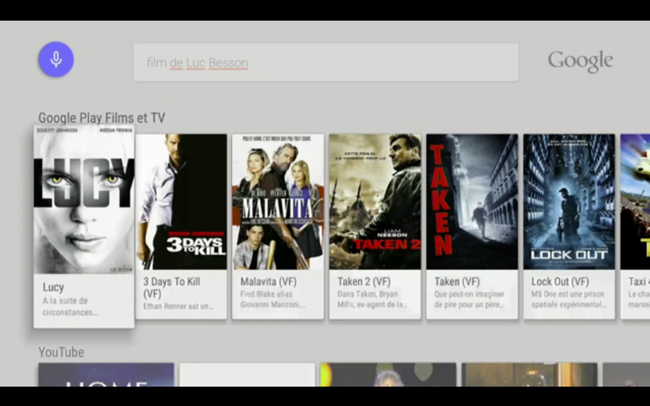Choose the partially visible Taxi 4 card
This screenshot has width=650, height=406.
pyautogui.click(x=635, y=225)
